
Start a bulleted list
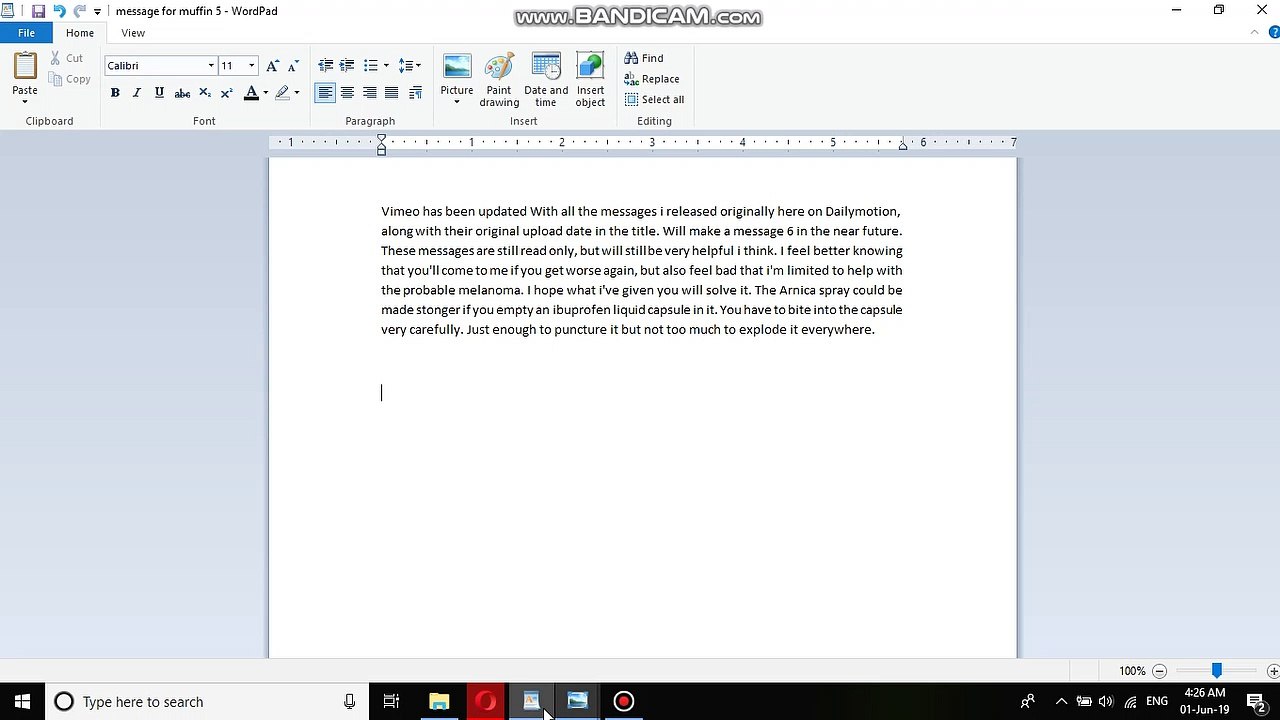click(x=370, y=66)
